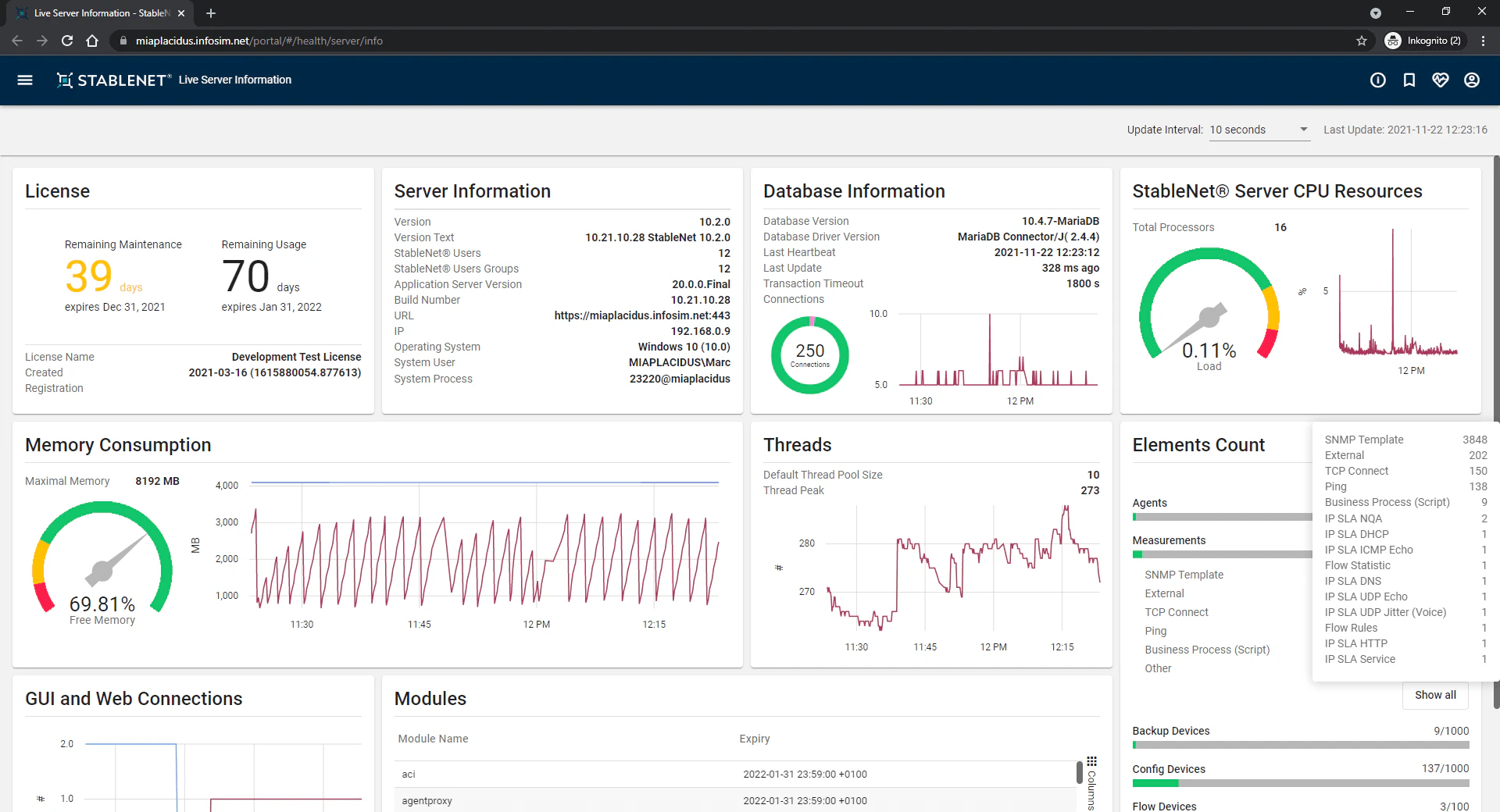Click the Inkognito profile button
The image size is (1500, 812).
(x=1423, y=41)
